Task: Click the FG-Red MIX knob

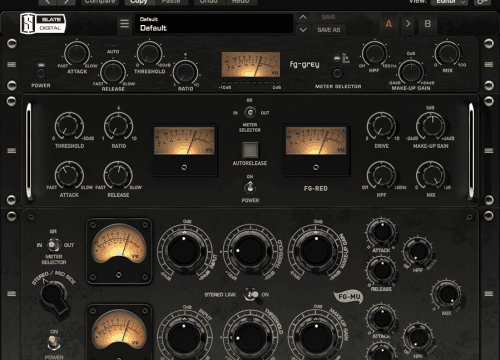Action: tap(431, 175)
